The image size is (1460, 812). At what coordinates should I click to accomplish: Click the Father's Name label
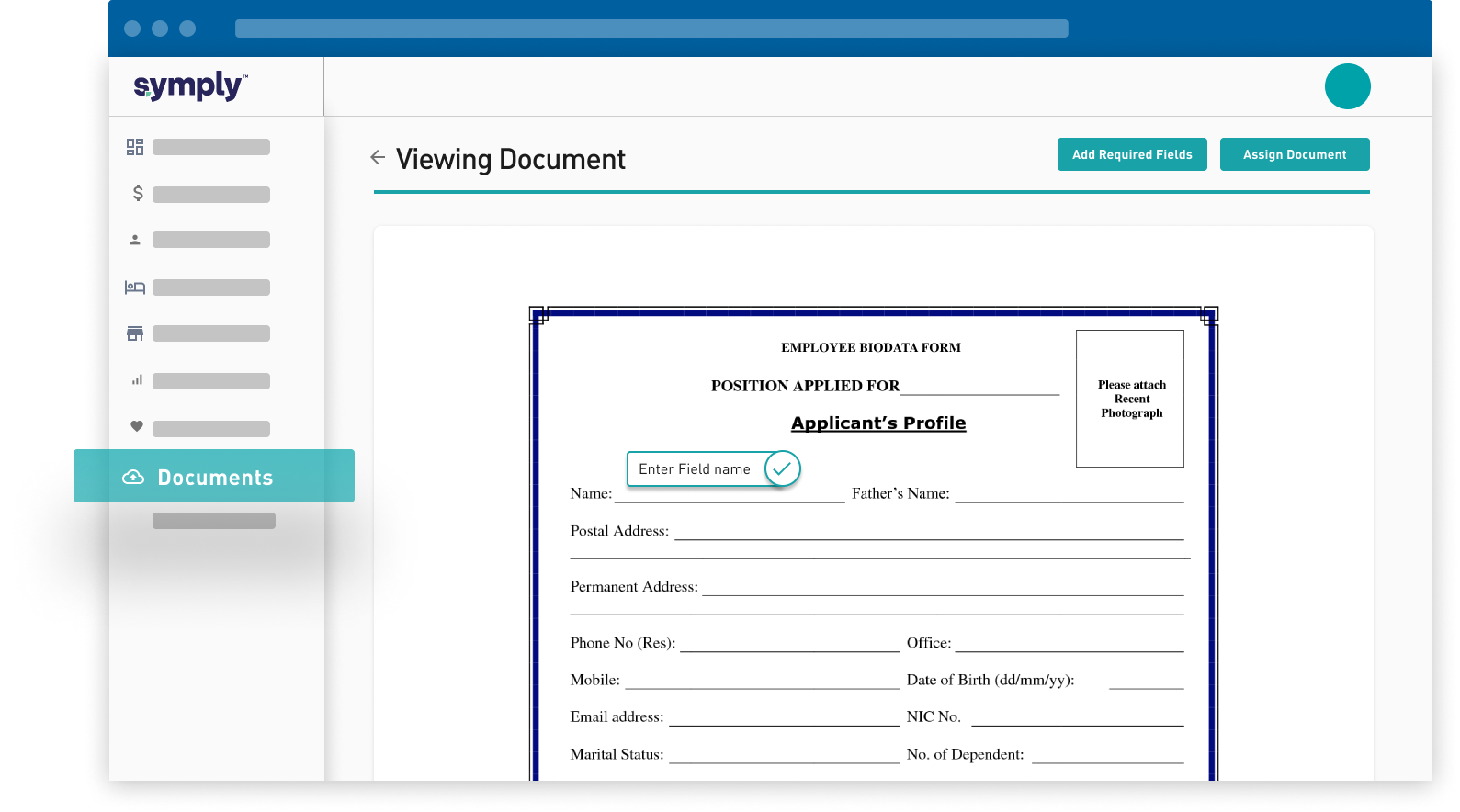(900, 493)
